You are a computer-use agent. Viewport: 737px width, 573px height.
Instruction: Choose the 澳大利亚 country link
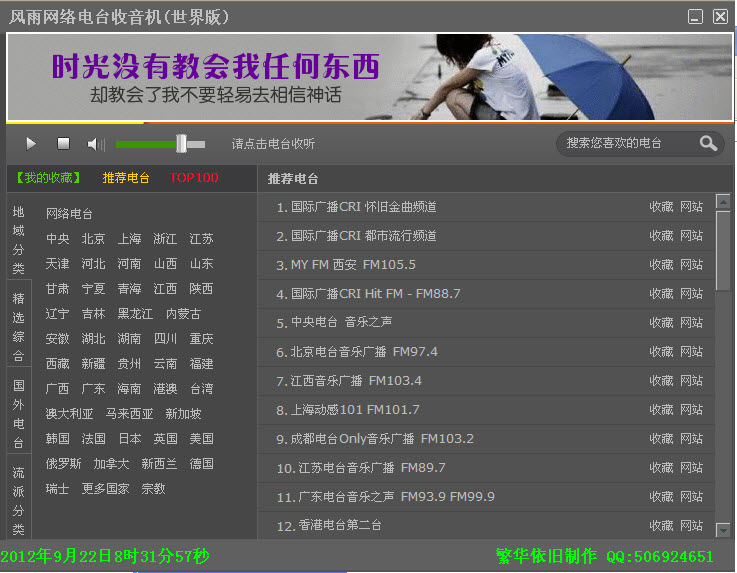(x=69, y=414)
